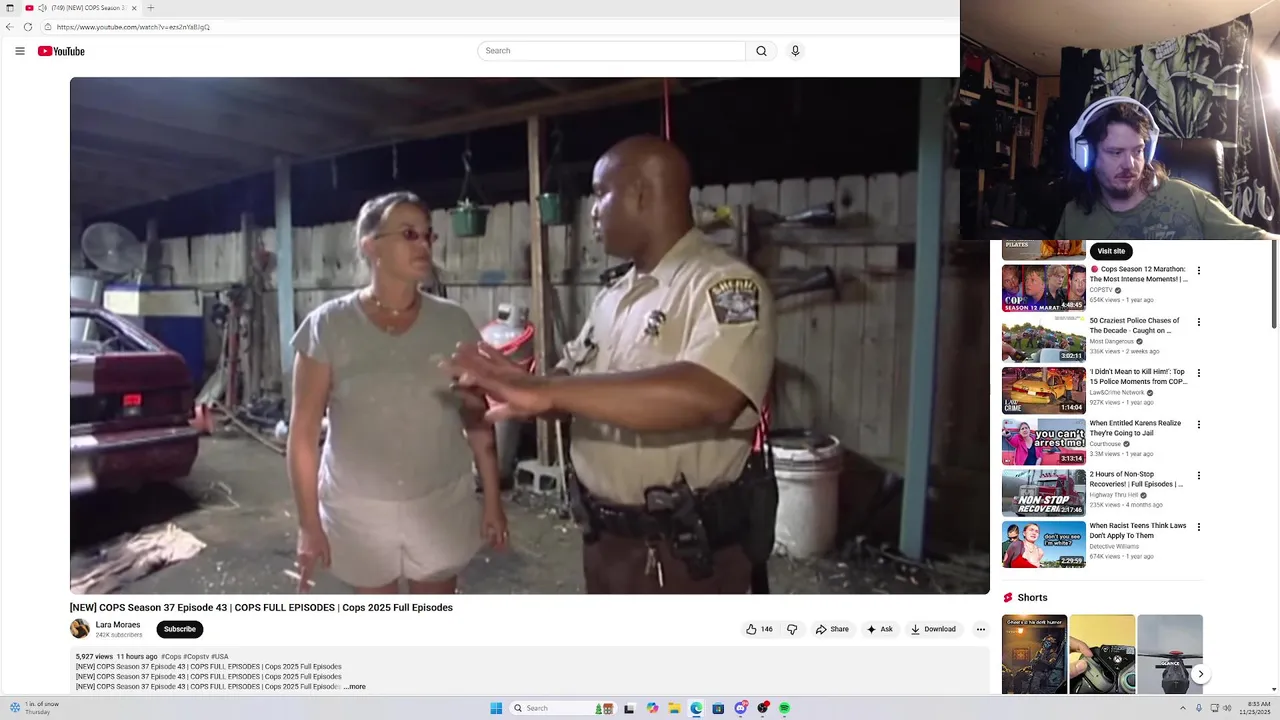
Task: Open 2 Hours of Non-Stop Recoveries thumbnail
Action: click(x=1044, y=493)
